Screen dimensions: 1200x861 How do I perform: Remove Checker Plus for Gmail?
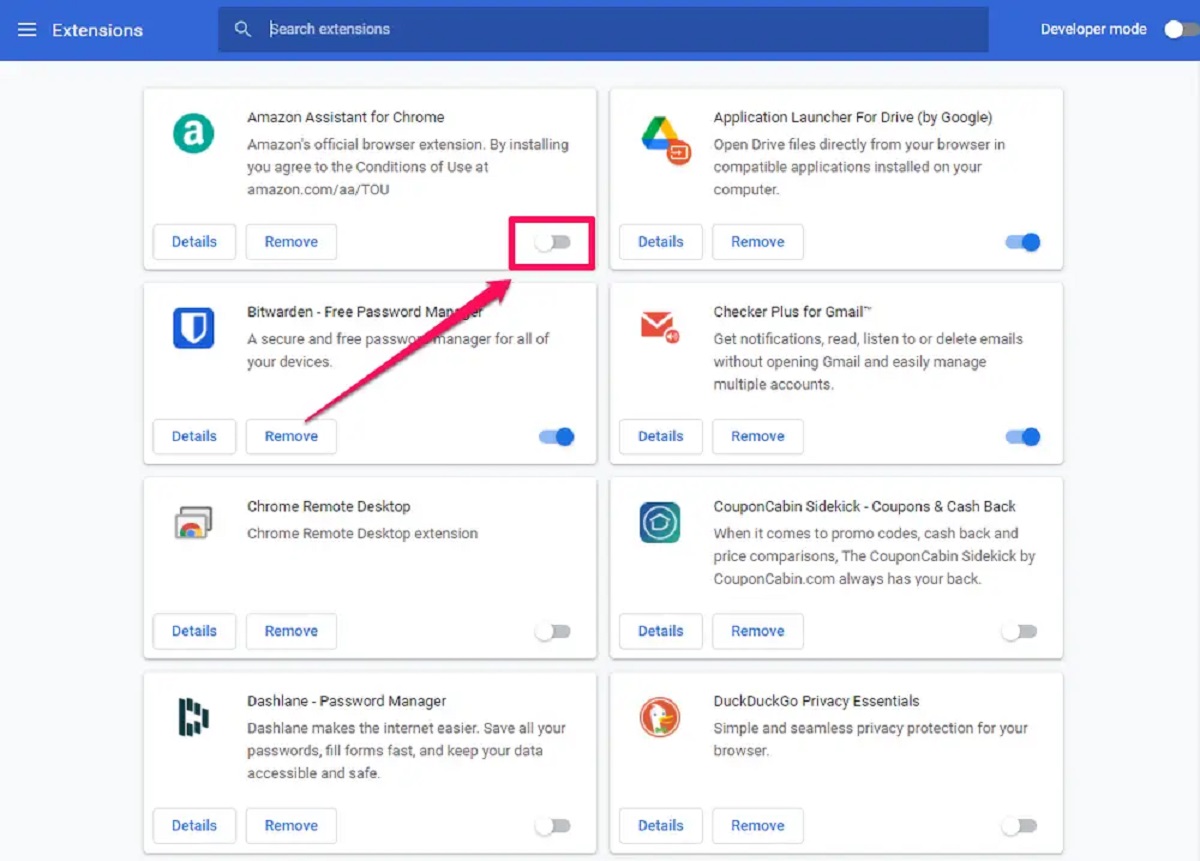(758, 437)
